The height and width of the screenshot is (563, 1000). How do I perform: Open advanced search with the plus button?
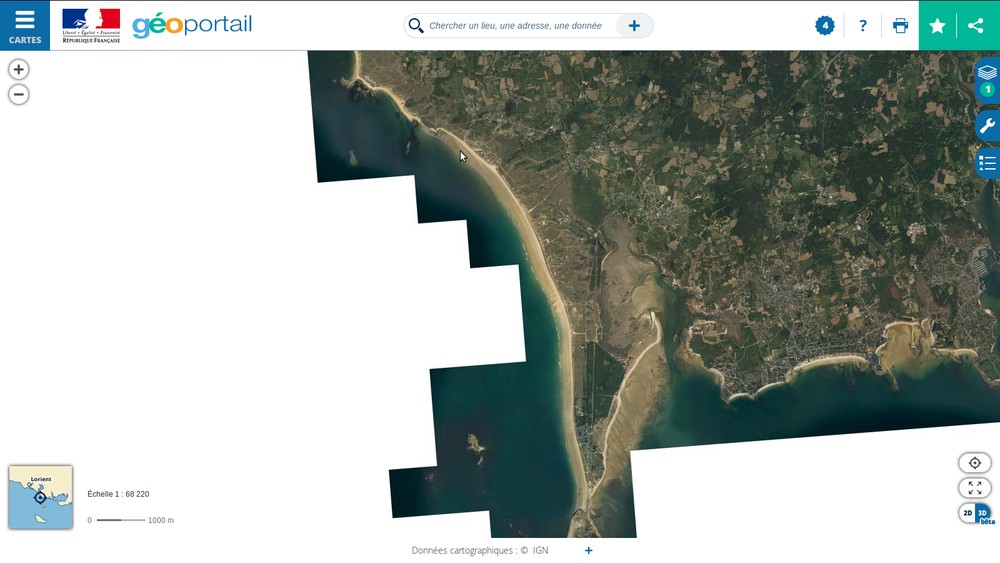pos(634,26)
